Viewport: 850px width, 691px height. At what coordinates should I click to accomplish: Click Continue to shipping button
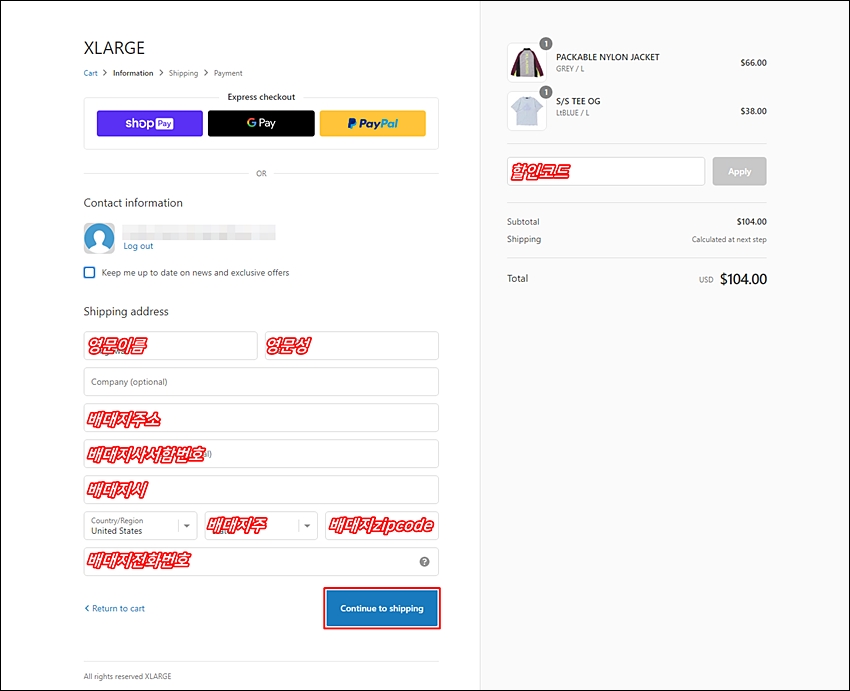(382, 609)
